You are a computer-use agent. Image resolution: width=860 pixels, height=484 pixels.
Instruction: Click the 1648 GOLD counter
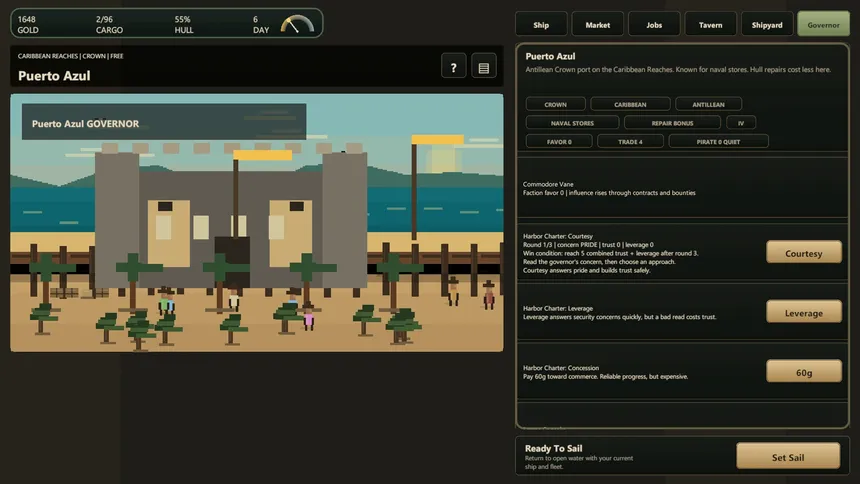point(28,24)
